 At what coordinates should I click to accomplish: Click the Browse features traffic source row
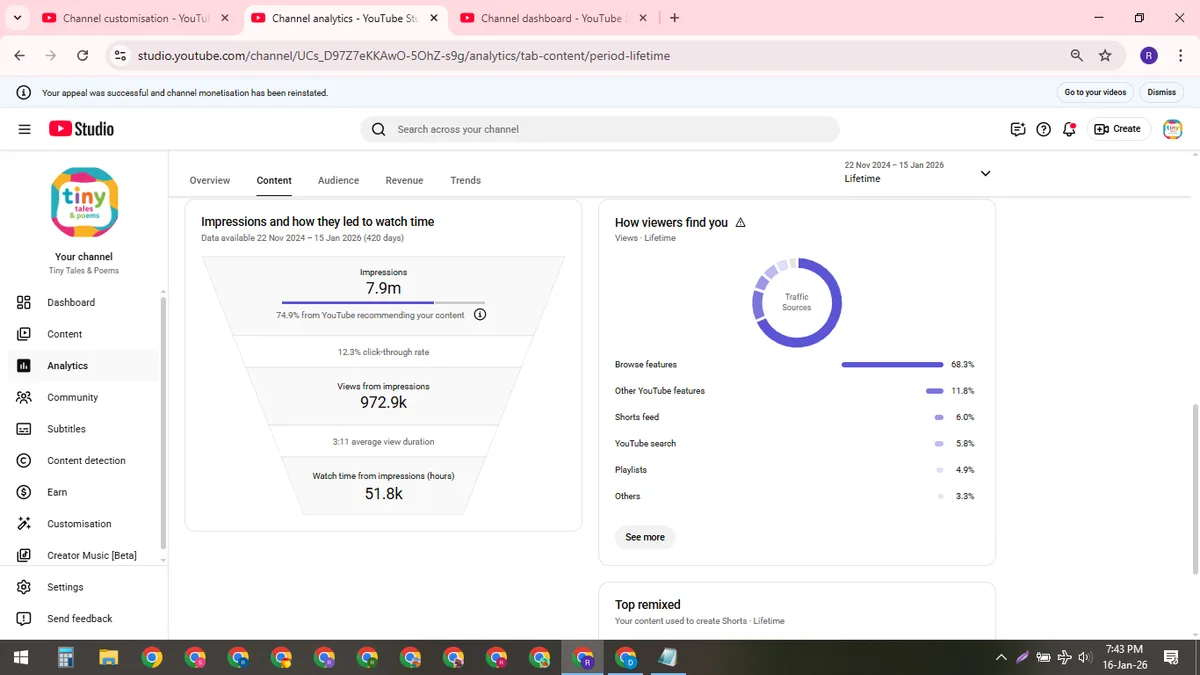coord(795,365)
